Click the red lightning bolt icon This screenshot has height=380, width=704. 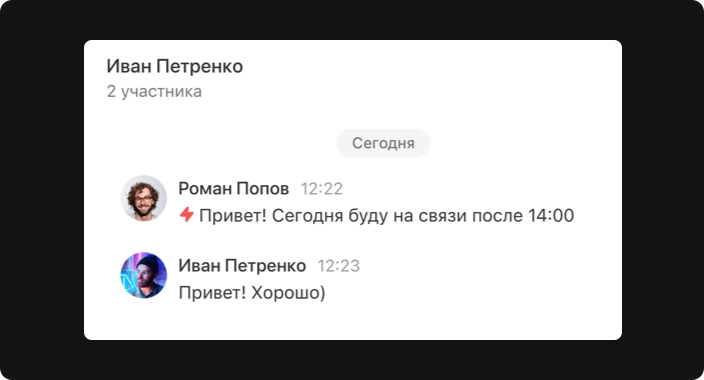point(186,215)
